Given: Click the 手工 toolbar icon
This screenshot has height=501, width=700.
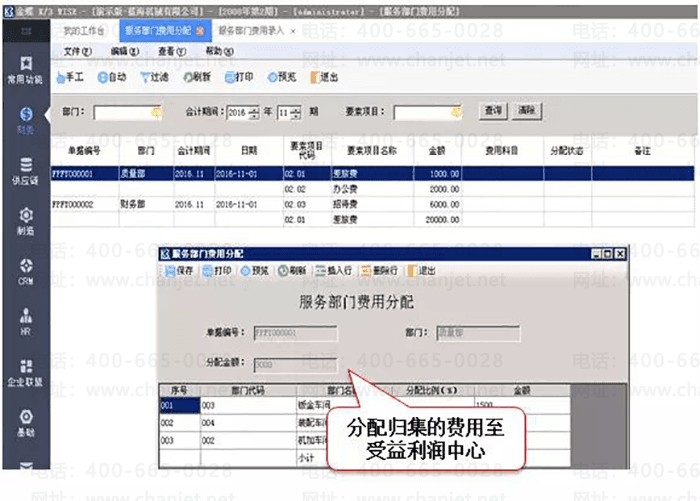Looking at the screenshot, I should [x=71, y=77].
